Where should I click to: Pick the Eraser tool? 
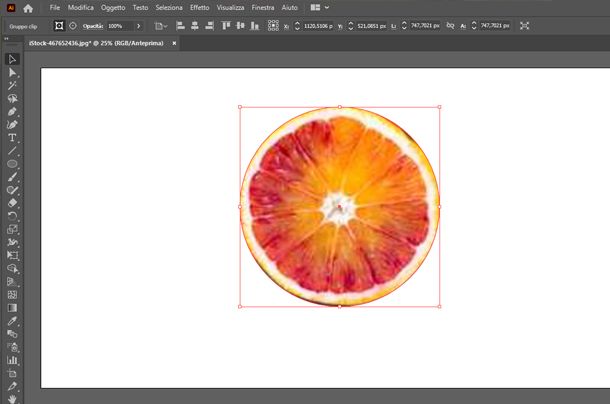12,202
